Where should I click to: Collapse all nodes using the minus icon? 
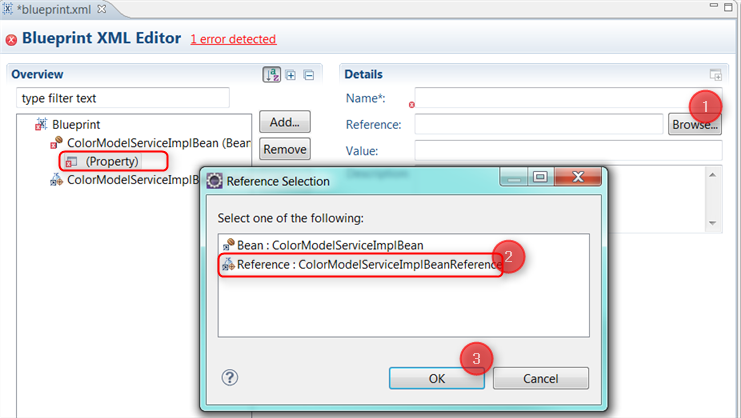click(309, 75)
